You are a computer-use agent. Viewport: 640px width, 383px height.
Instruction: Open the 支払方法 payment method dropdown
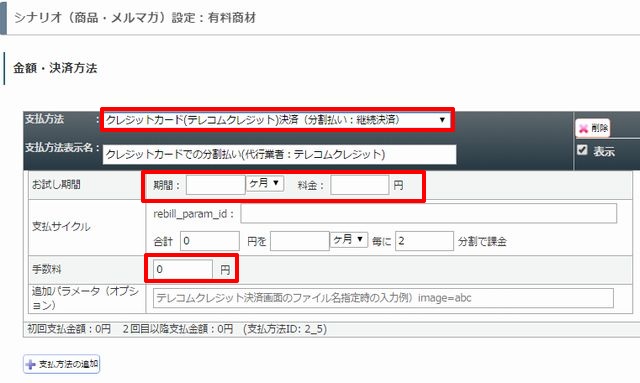point(277,120)
